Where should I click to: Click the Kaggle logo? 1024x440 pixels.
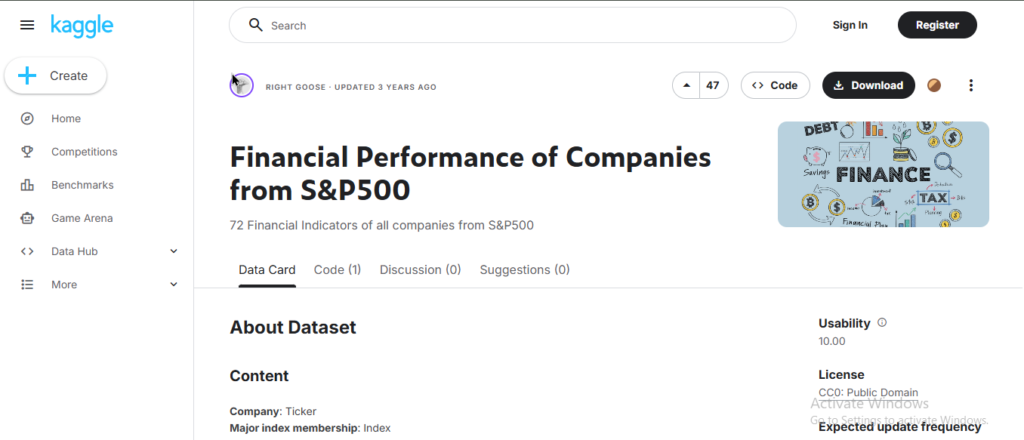point(80,24)
